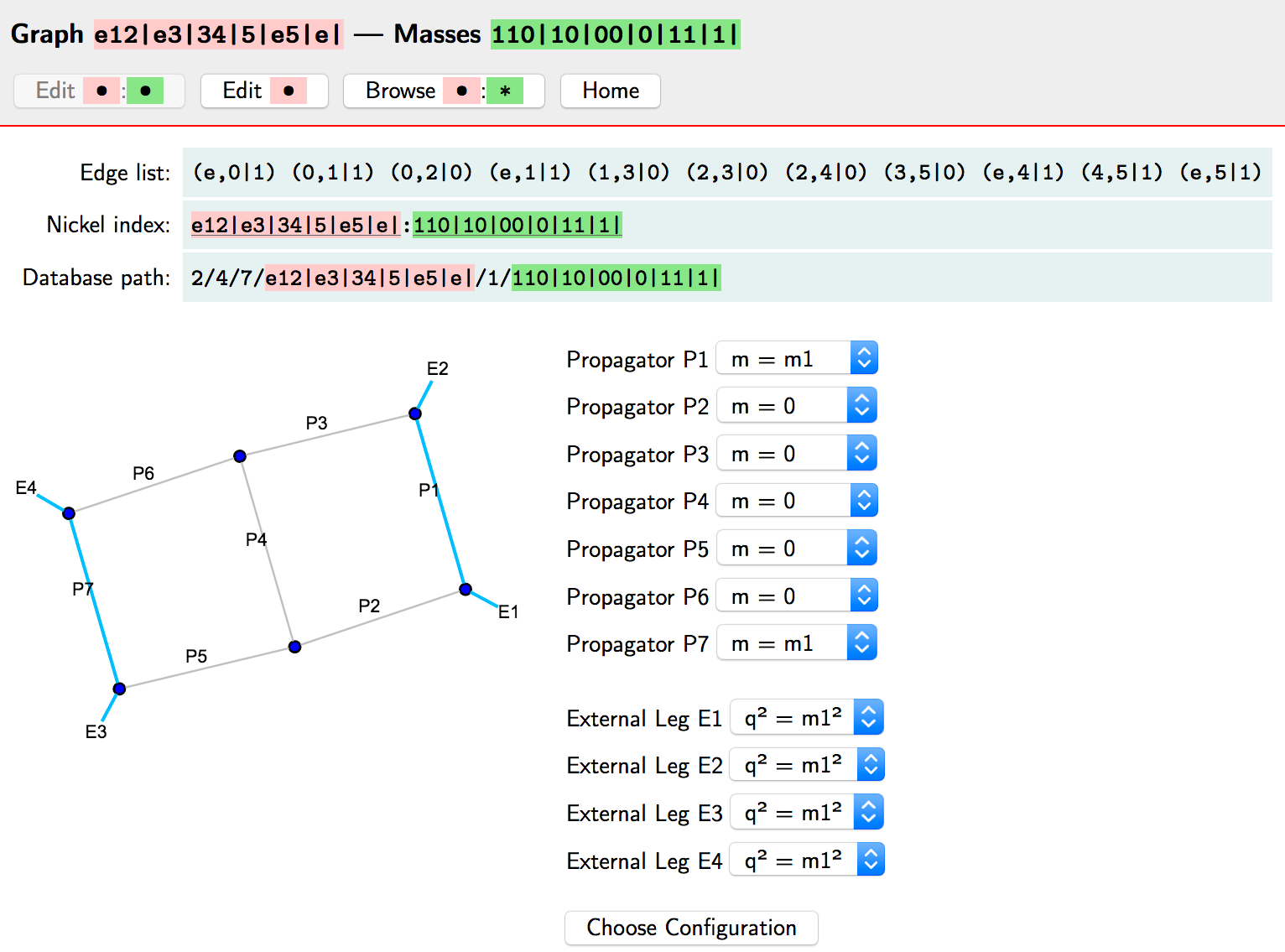Click the pink graph name in the header

click(x=218, y=34)
